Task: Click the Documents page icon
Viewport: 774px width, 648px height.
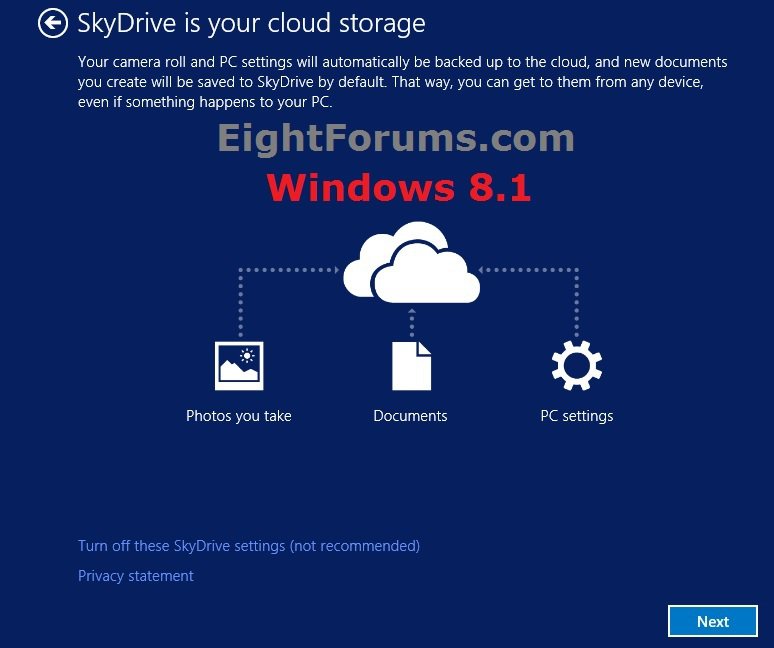Action: tap(411, 366)
